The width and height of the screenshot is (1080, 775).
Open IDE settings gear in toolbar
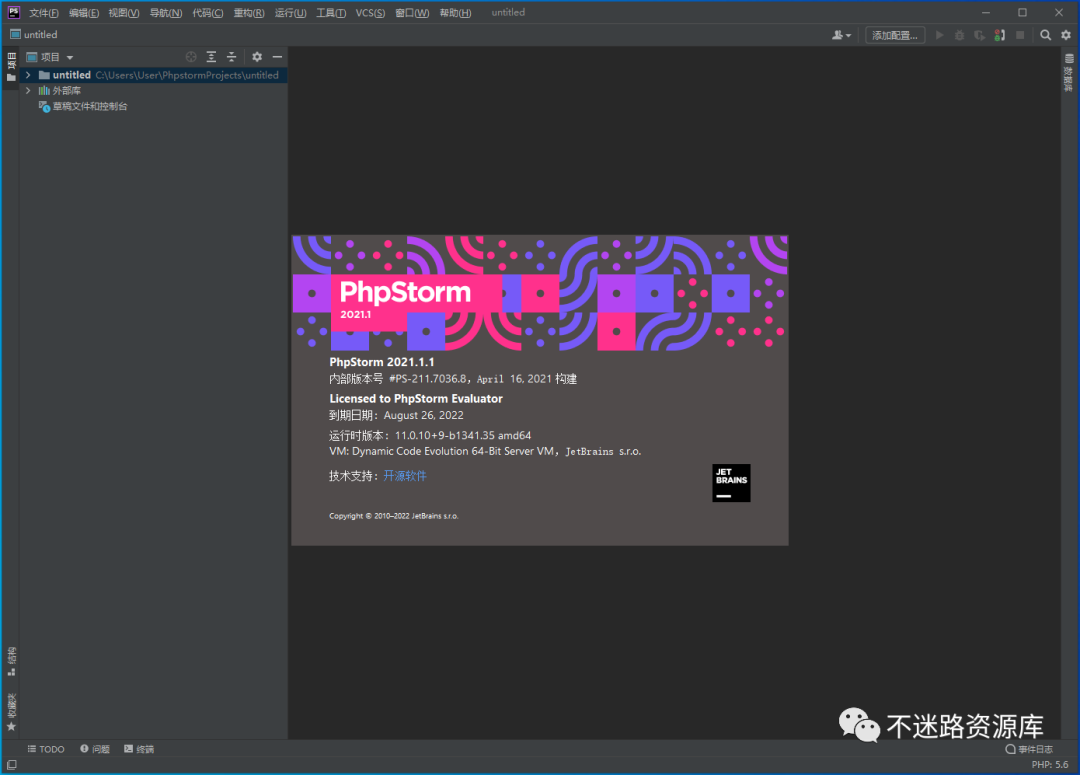pos(1066,35)
